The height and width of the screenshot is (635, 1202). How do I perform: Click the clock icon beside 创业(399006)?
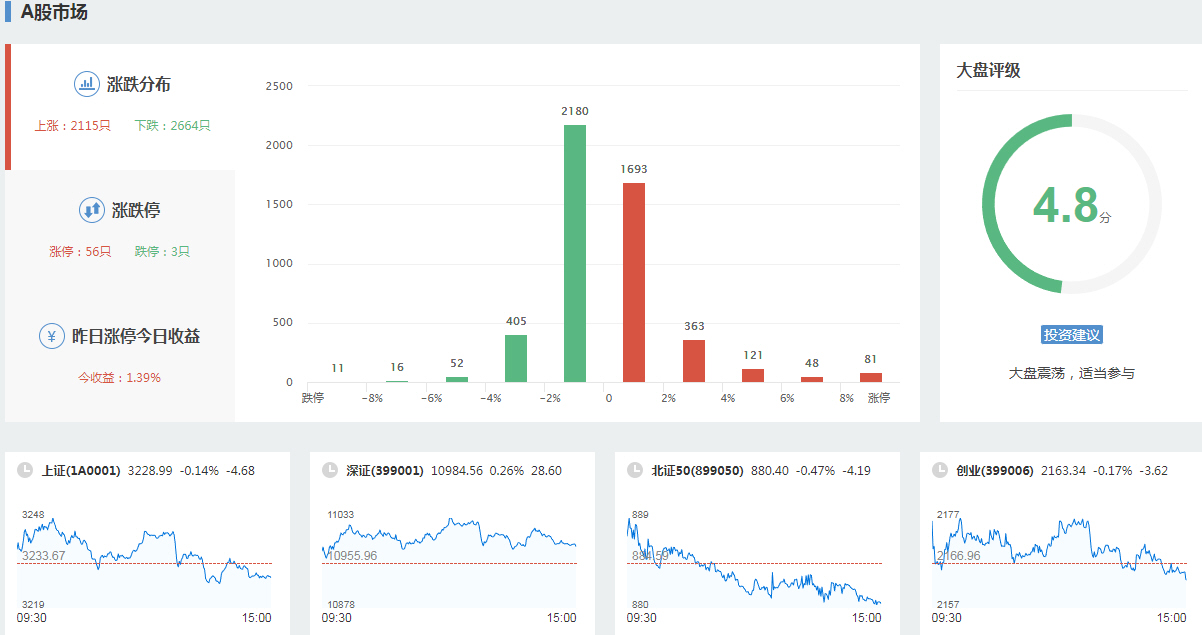[x=940, y=470]
